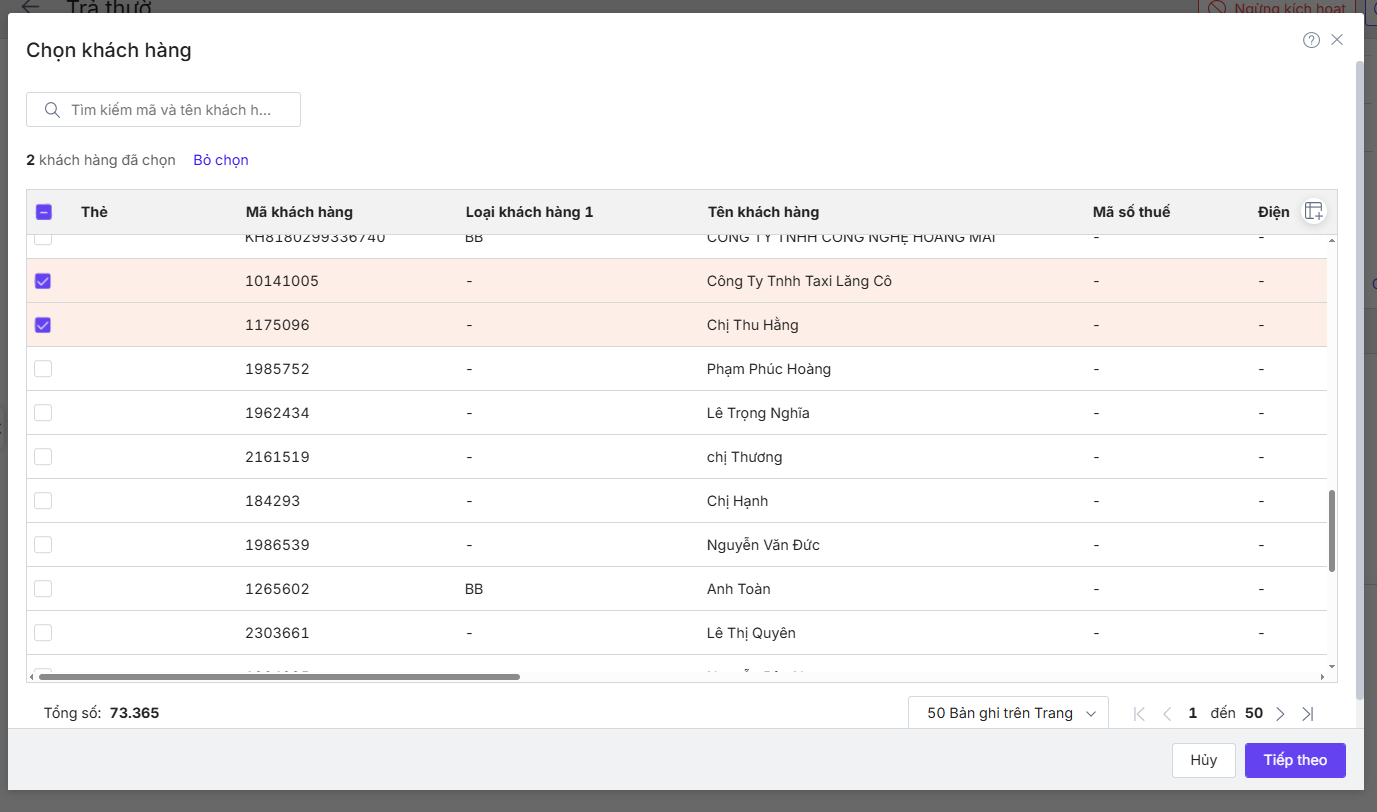
Task: Close the Chọn khách hàng dialog
Action: click(x=1337, y=40)
